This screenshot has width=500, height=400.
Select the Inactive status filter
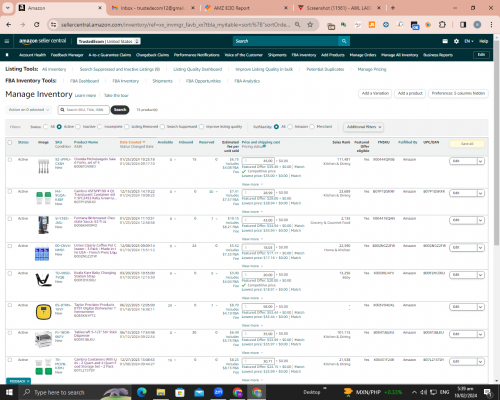coord(78,127)
